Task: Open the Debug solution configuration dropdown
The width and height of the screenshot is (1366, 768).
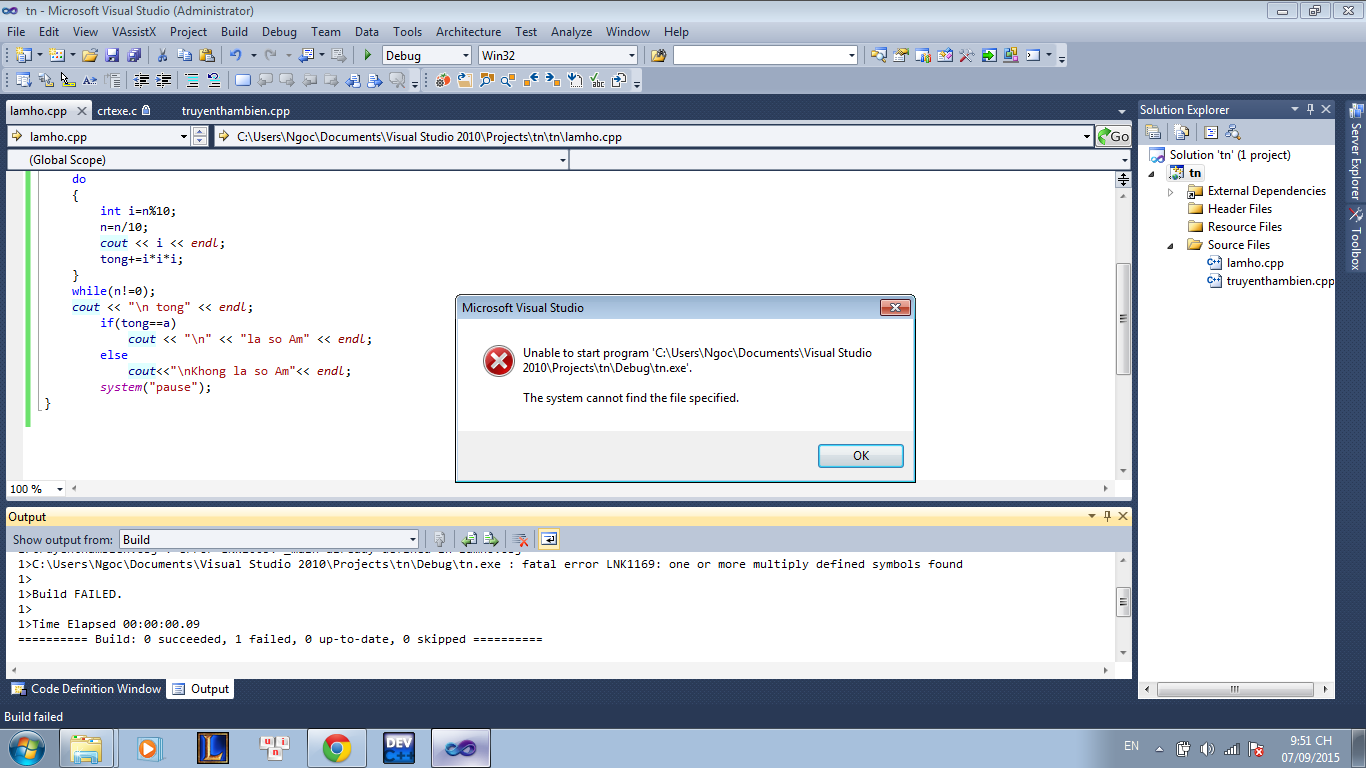Action: coord(427,56)
